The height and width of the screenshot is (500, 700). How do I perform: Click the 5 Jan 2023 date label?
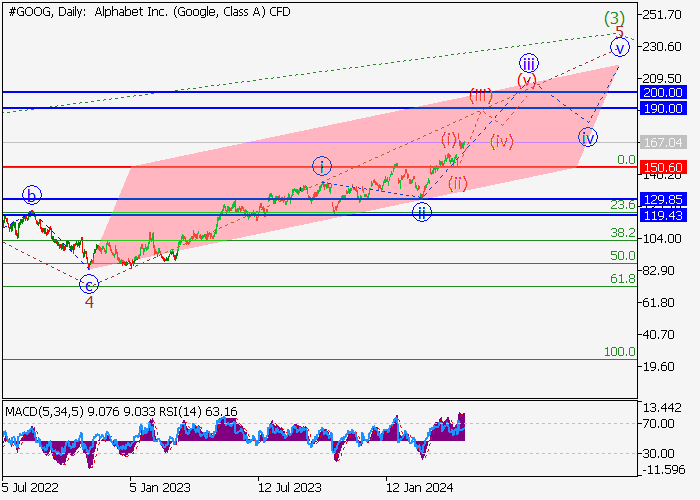point(159,488)
